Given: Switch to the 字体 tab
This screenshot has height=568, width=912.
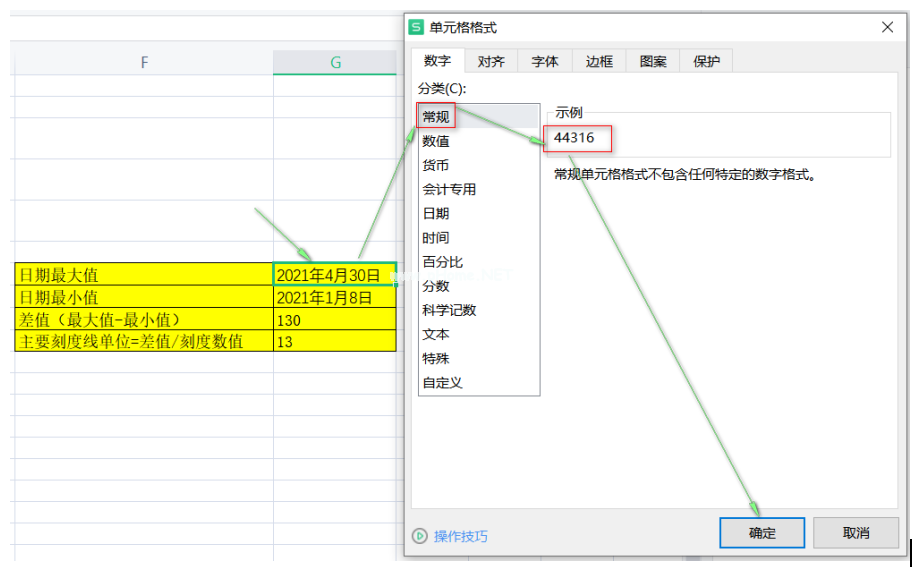Looking at the screenshot, I should pyautogui.click(x=545, y=61).
